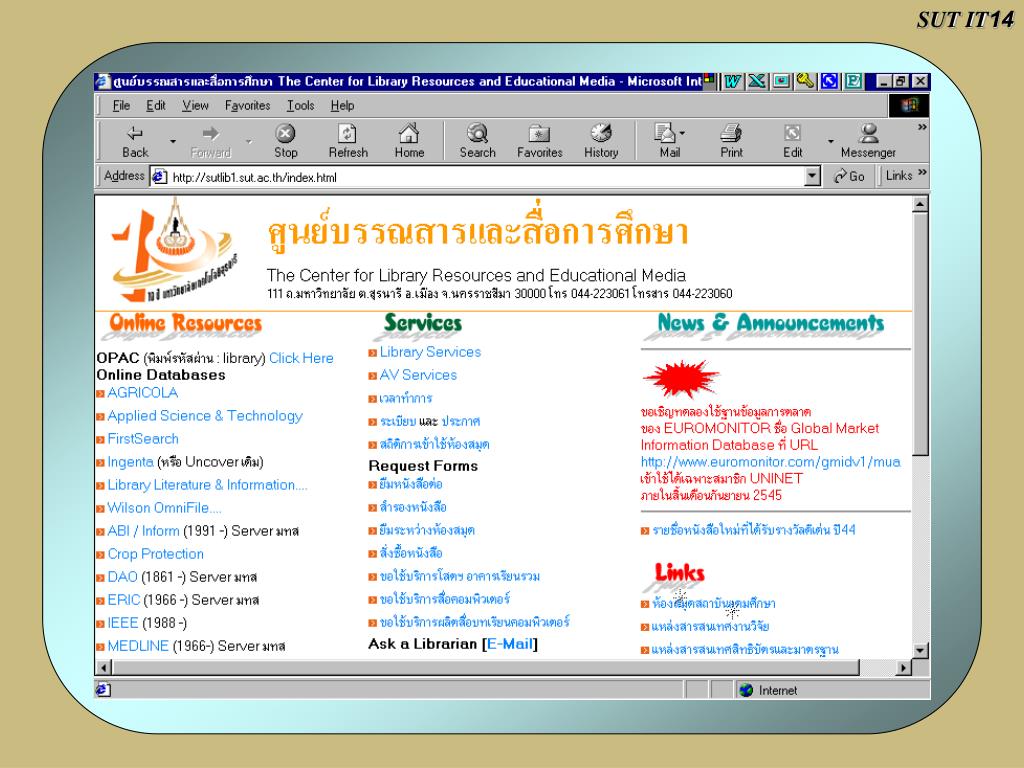Print the page with Print icon
1024x768 pixels.
tap(731, 141)
